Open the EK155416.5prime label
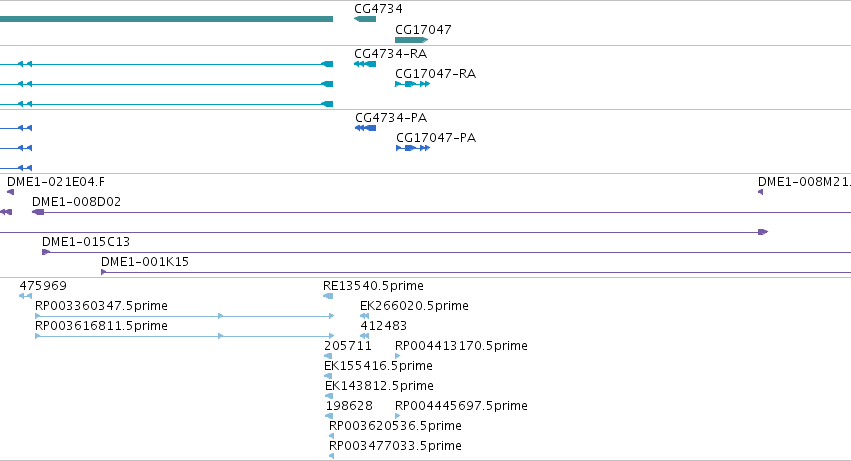 378,366
